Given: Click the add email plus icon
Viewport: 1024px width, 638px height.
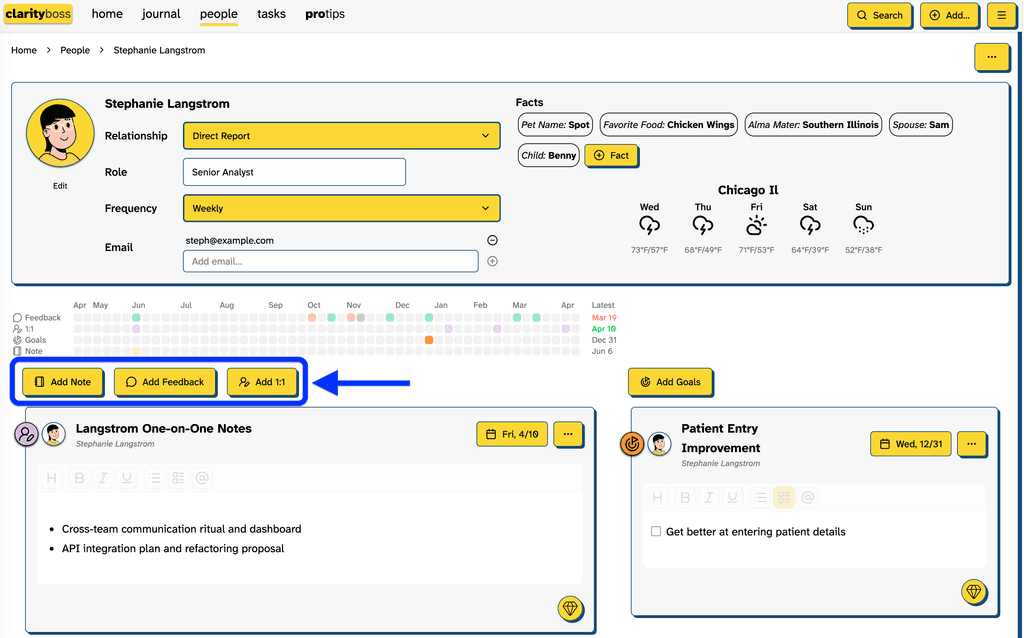Looking at the screenshot, I should click(492, 261).
